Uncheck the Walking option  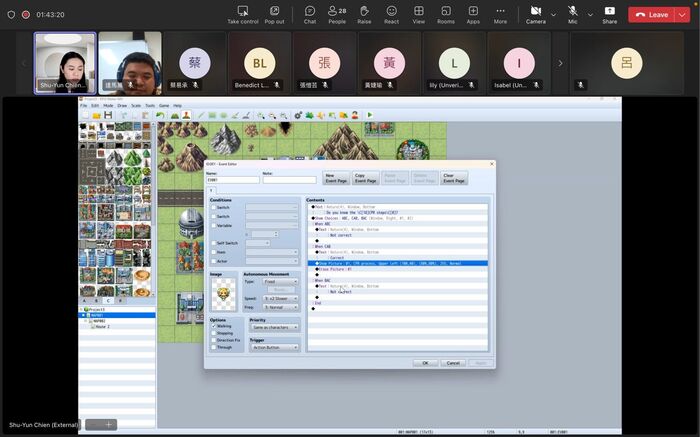coord(214,326)
